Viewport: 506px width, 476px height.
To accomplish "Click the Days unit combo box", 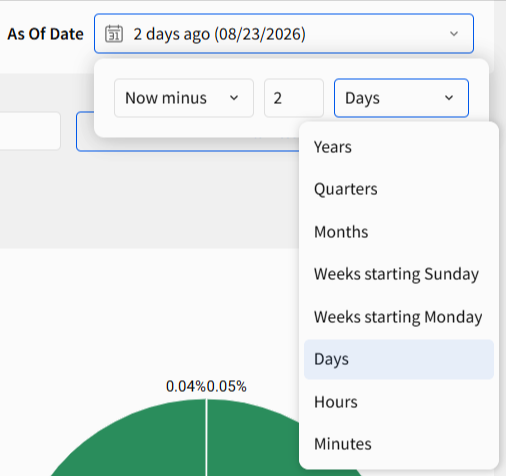I will pyautogui.click(x=401, y=98).
